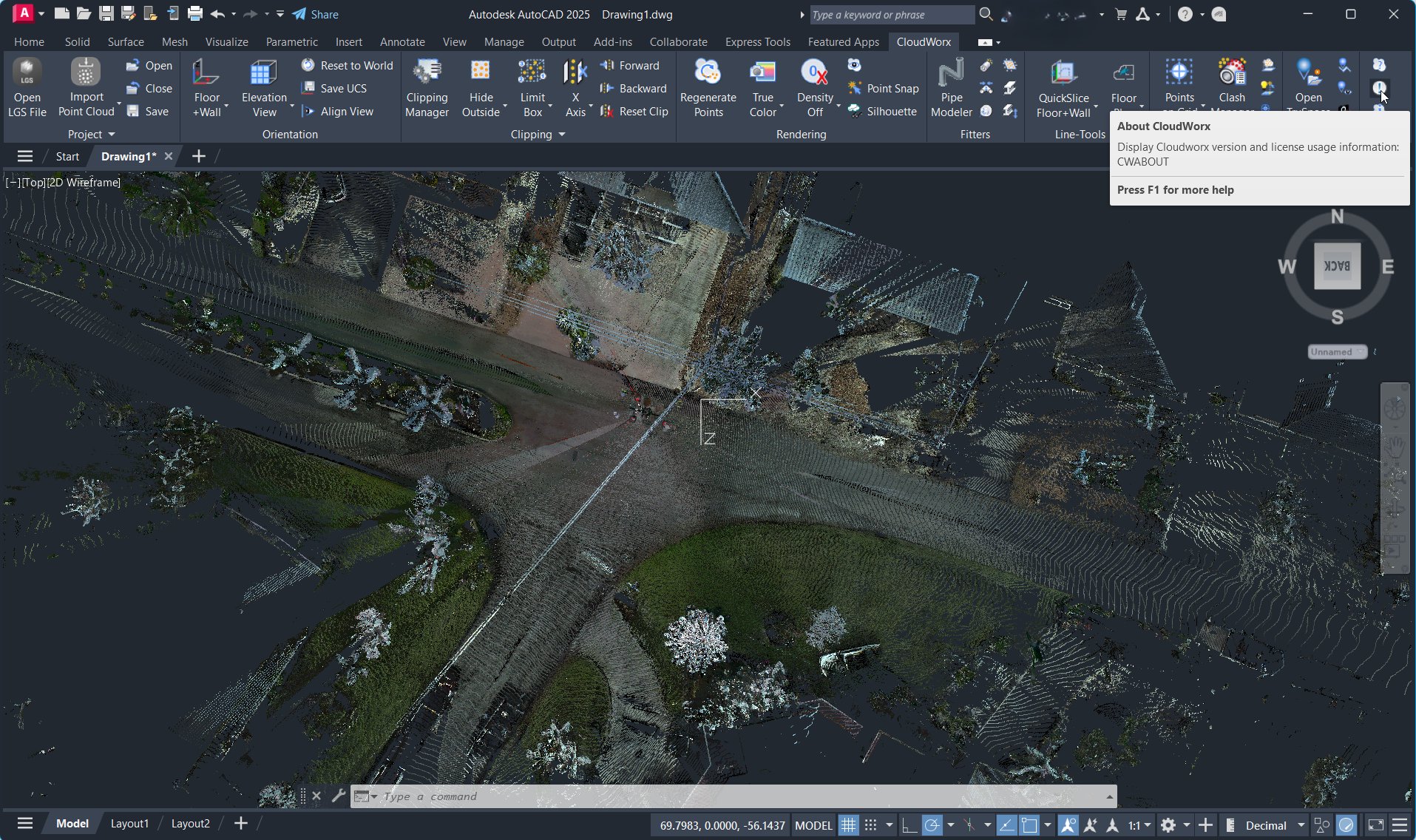Select QuickSlice Floor+Wall
This screenshot has height=840, width=1416.
[x=1063, y=87]
